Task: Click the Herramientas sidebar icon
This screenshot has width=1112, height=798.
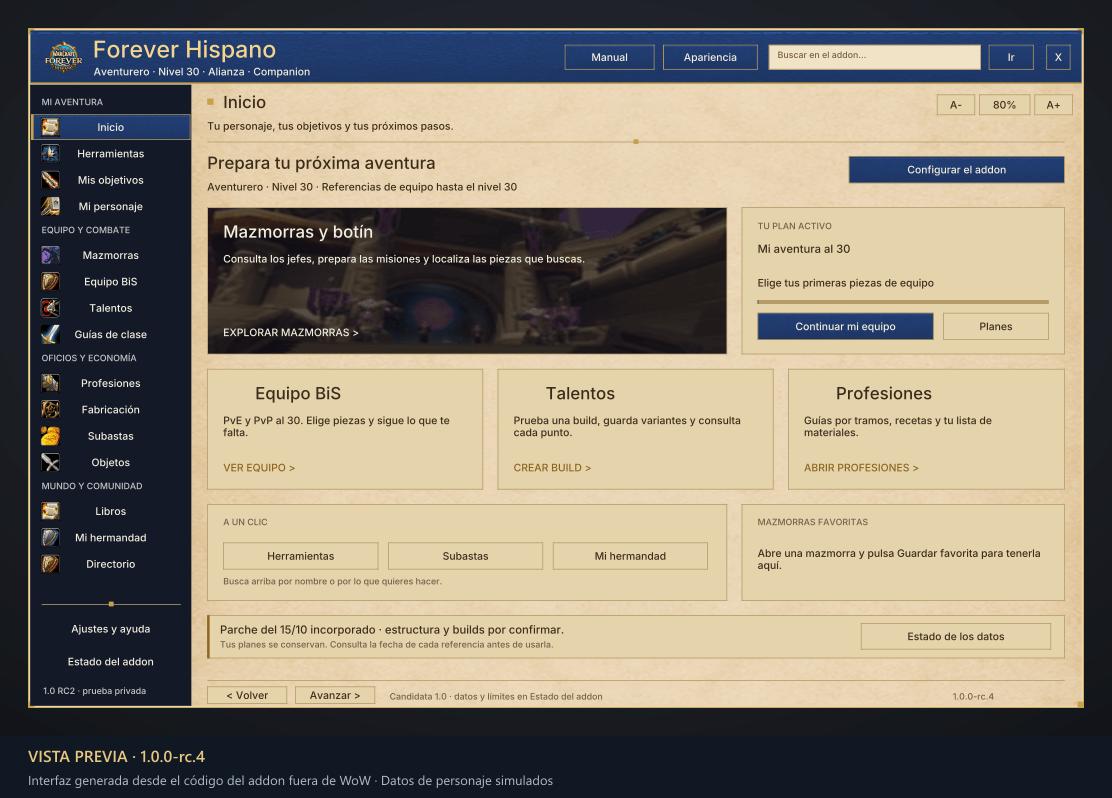Action: click(x=50, y=153)
